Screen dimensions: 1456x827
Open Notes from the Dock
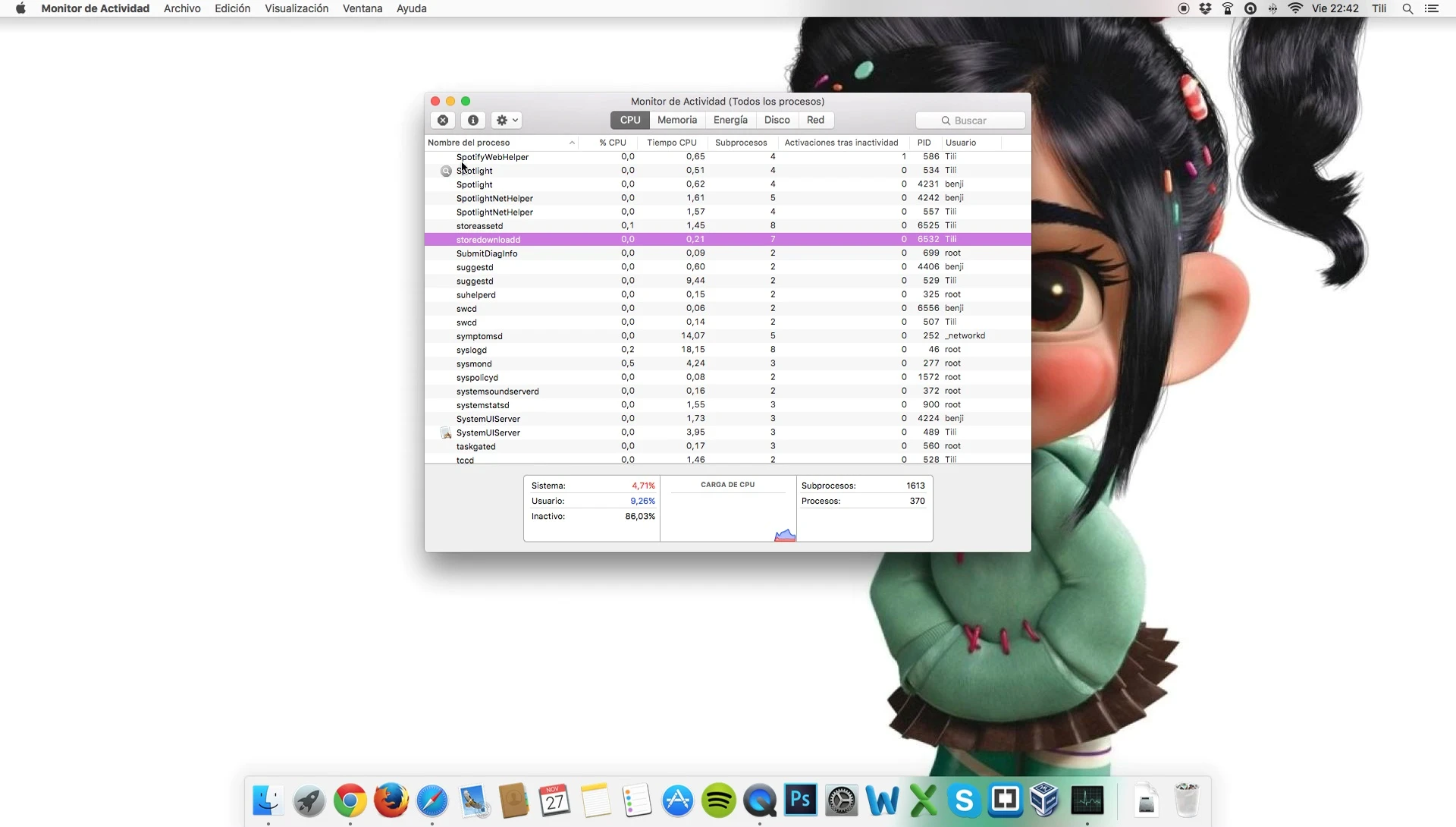point(595,800)
